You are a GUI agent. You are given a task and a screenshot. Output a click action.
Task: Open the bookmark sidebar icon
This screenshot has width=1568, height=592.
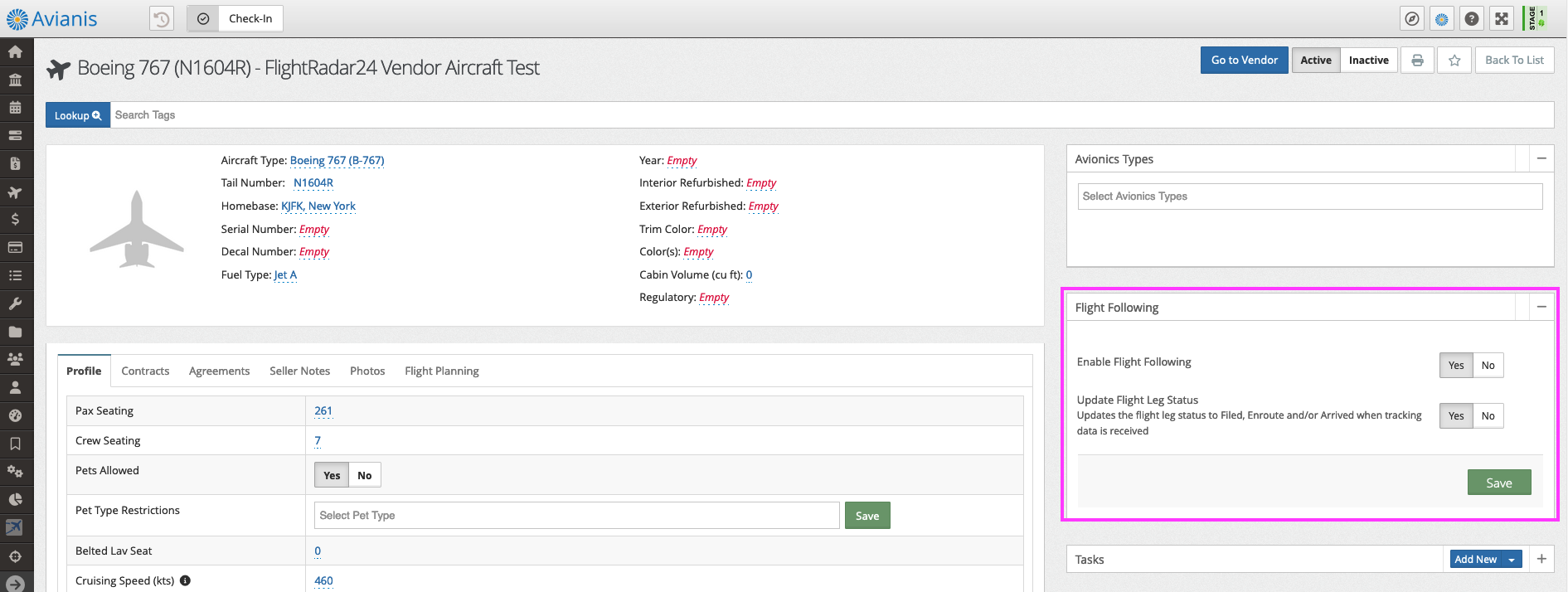(15, 444)
